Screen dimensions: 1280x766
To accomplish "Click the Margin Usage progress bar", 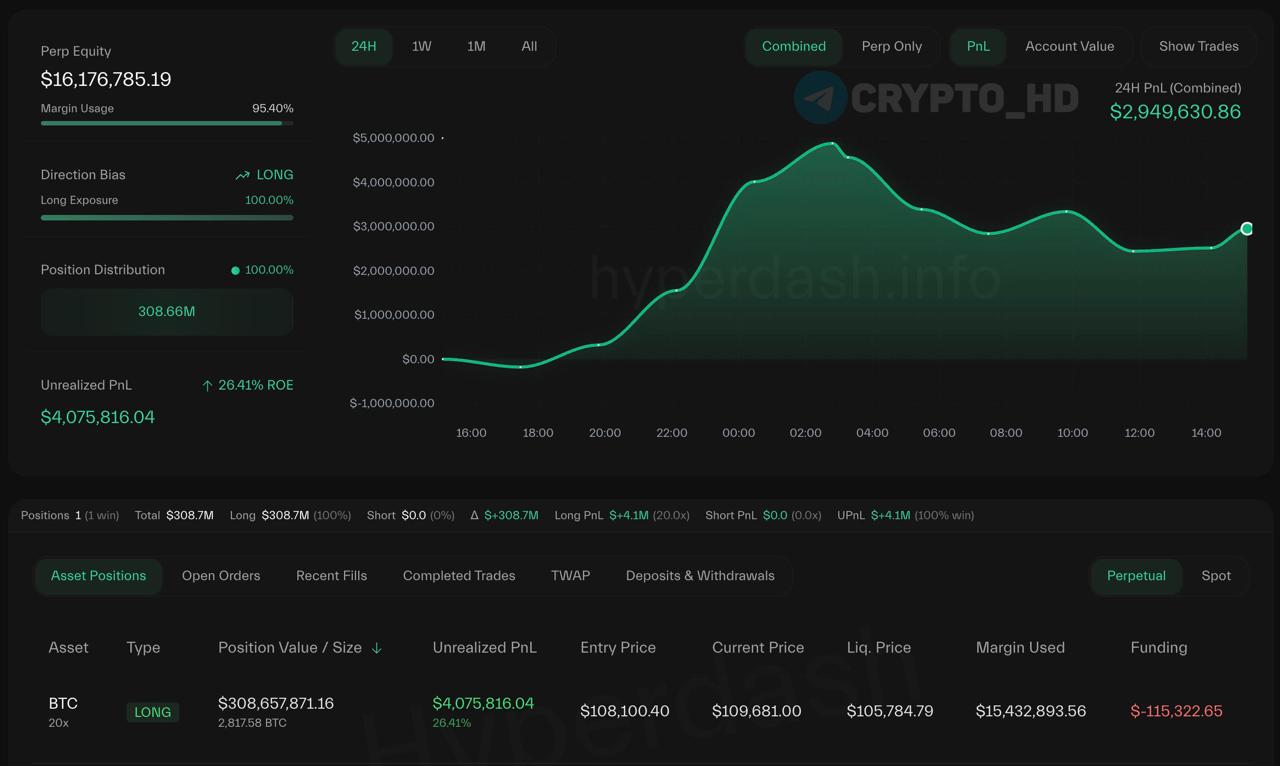I will 167,123.
